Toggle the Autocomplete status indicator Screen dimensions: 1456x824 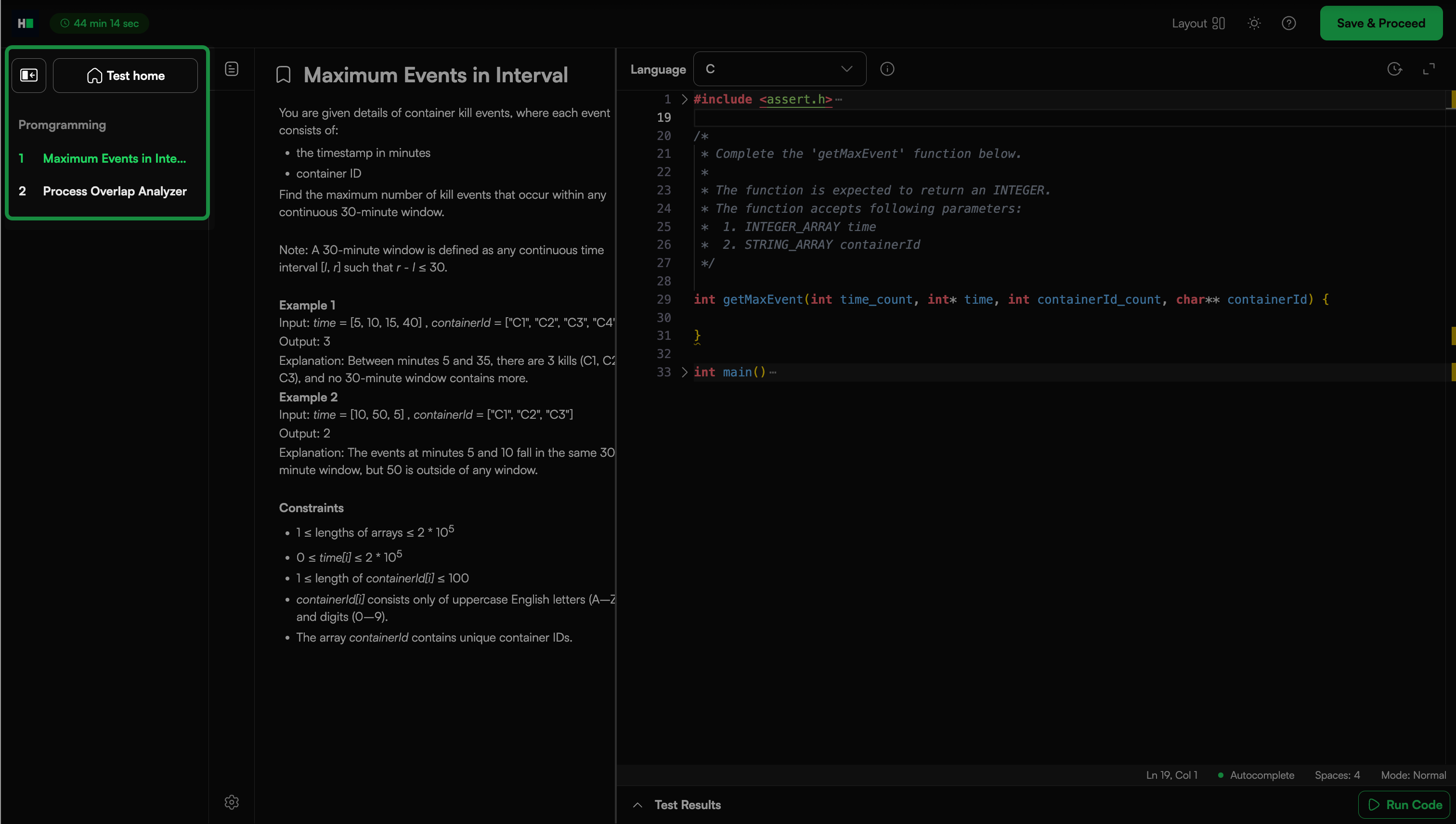(x=1256, y=775)
